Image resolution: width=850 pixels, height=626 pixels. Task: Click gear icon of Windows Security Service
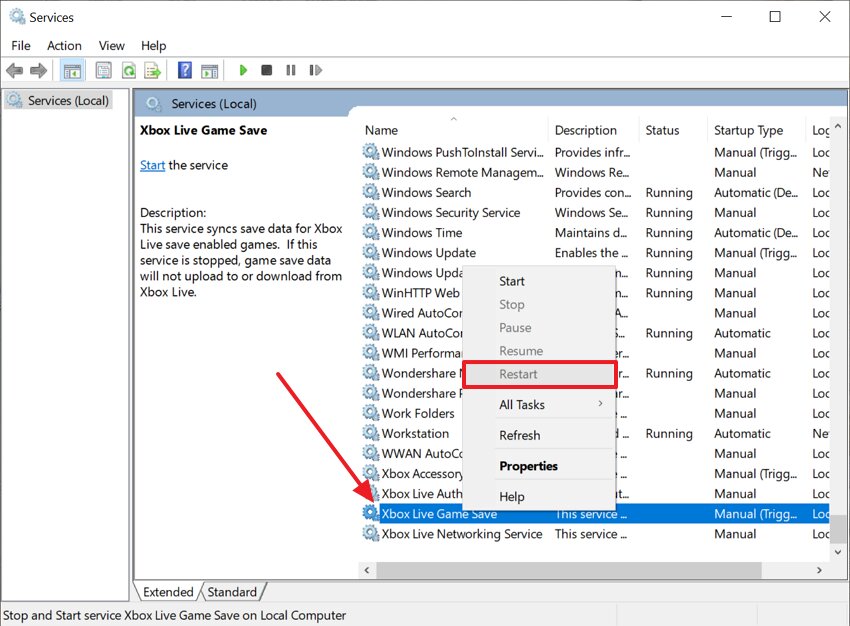click(371, 212)
